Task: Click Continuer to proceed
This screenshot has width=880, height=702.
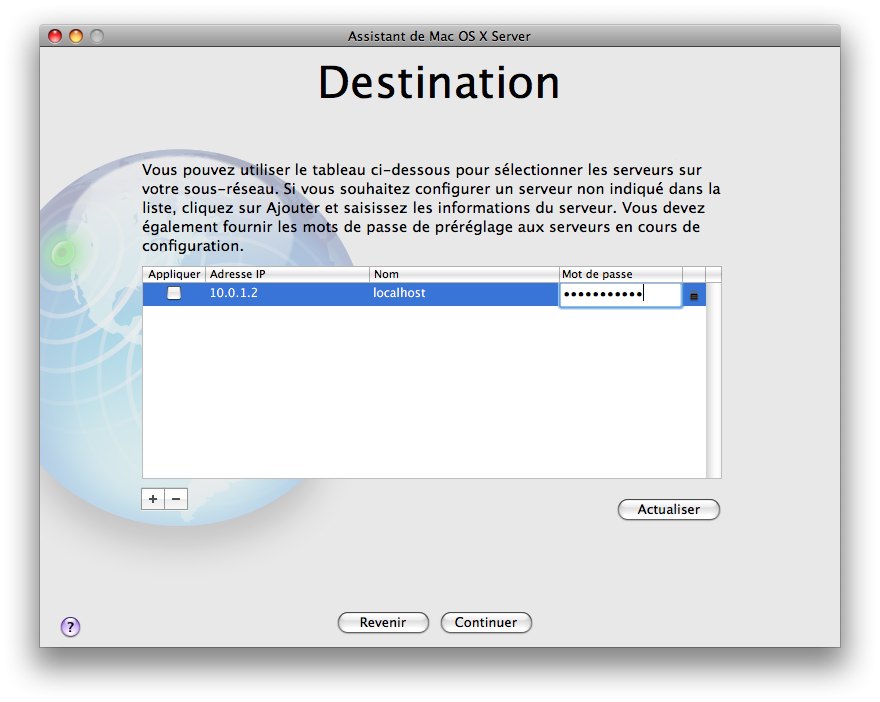Action: 486,622
